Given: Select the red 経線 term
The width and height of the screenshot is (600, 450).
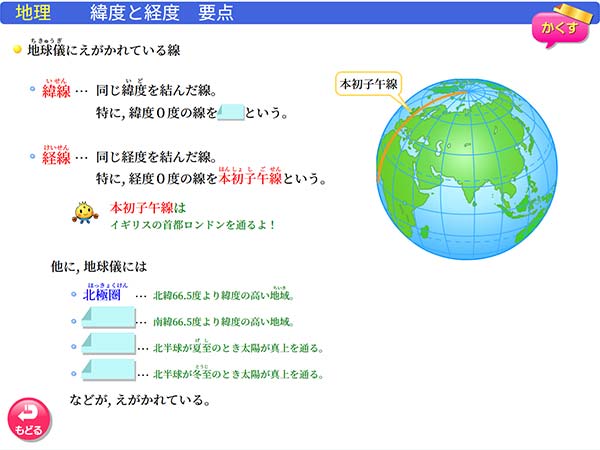Looking at the screenshot, I should pyautogui.click(x=56, y=158).
